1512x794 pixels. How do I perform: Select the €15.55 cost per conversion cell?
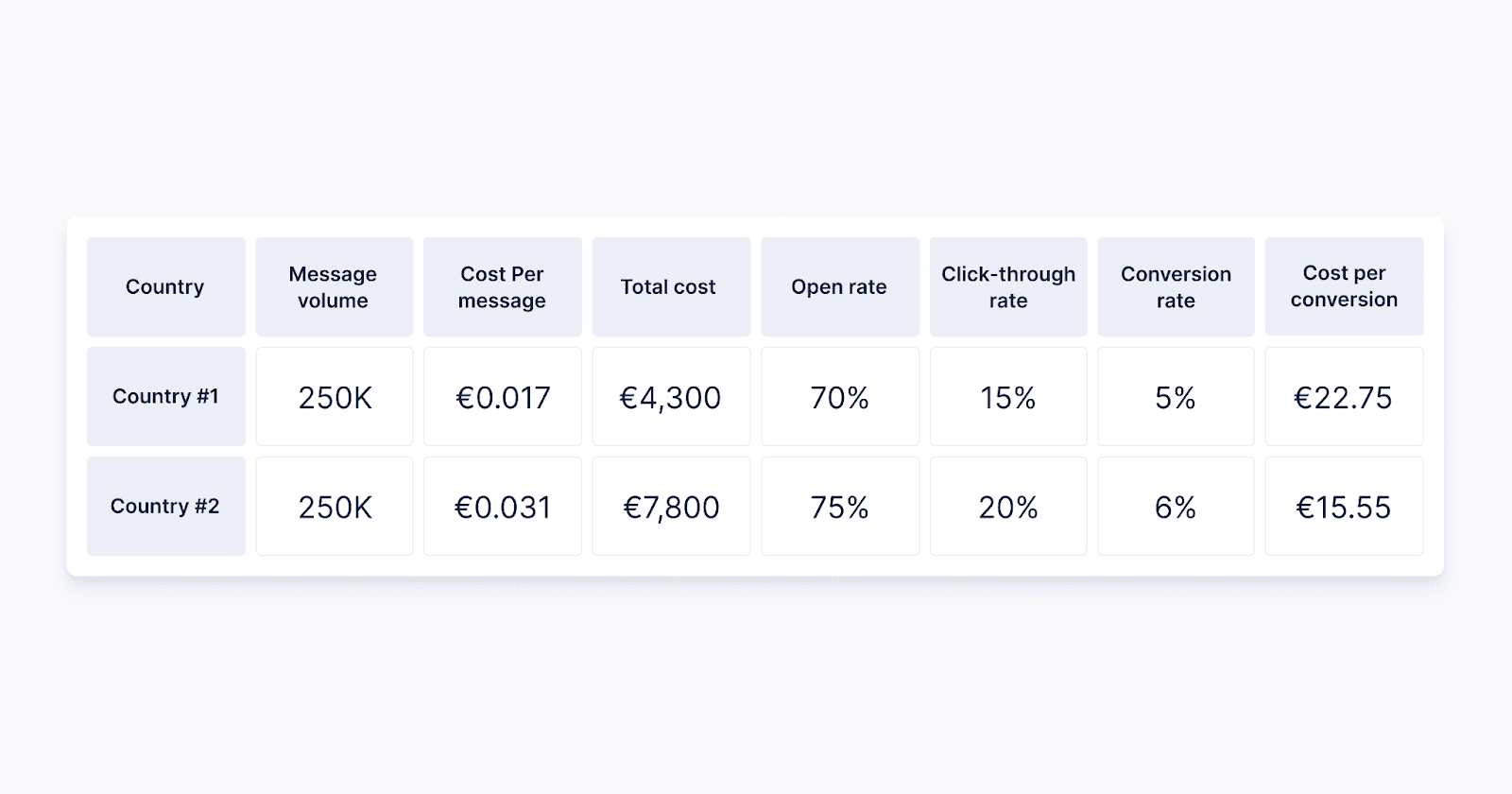(1344, 507)
